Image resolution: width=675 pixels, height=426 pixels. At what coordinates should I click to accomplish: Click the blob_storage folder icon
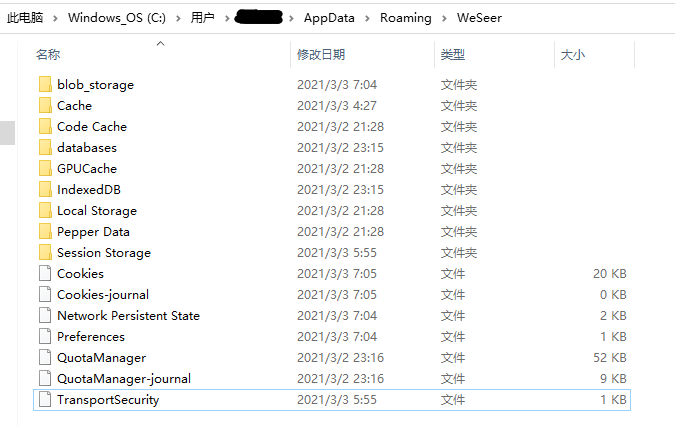click(x=44, y=85)
